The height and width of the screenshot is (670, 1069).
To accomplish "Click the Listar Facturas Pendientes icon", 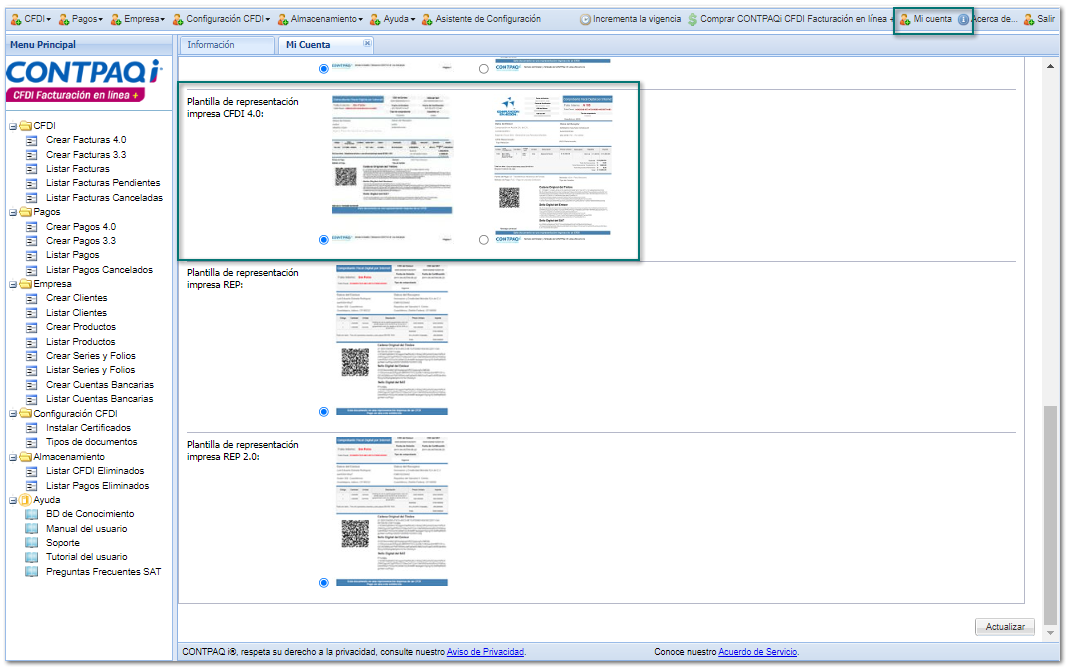I will coord(32,183).
